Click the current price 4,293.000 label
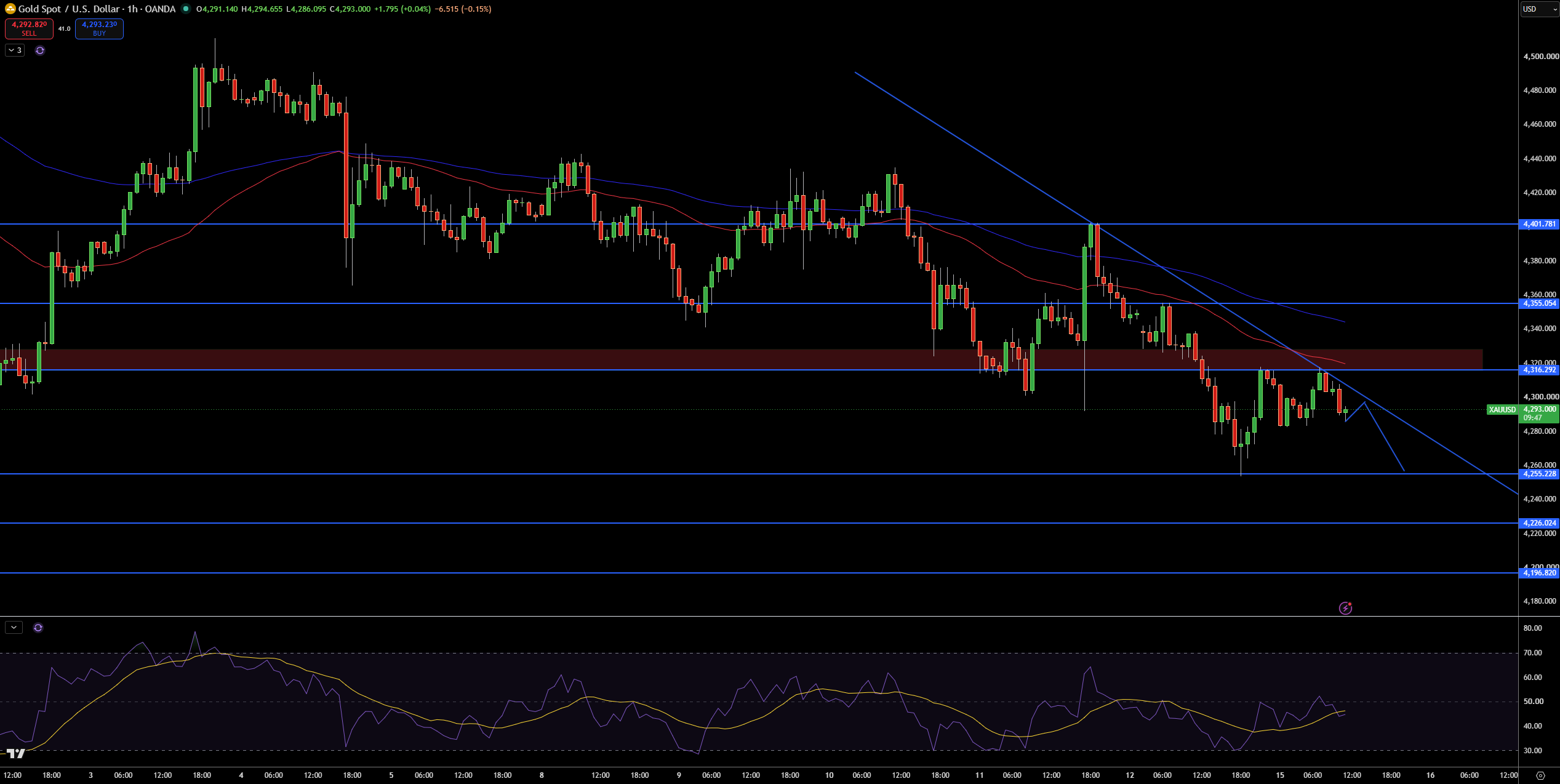This screenshot has height=784, width=1560. coord(1539,409)
